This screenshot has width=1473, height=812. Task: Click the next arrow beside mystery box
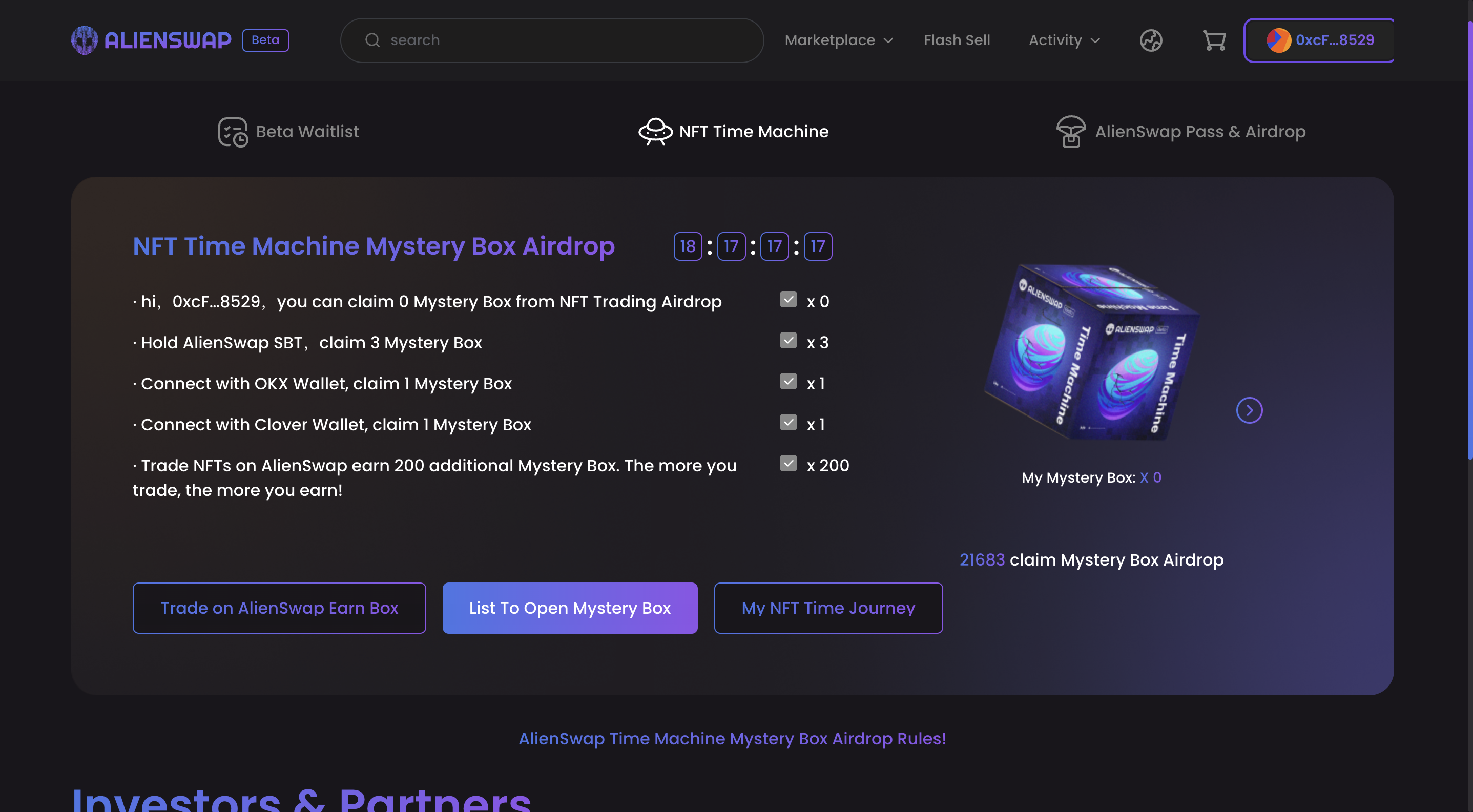tap(1249, 410)
